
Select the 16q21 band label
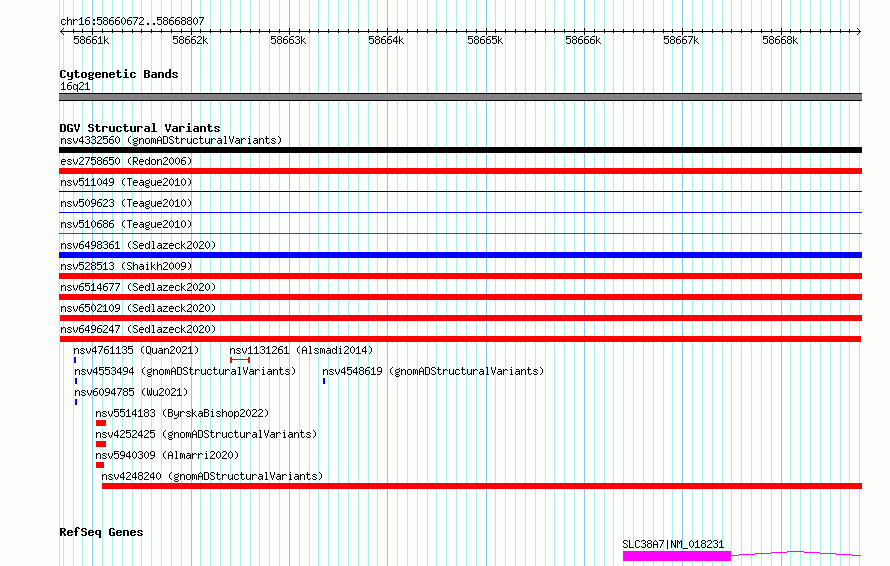(x=75, y=86)
